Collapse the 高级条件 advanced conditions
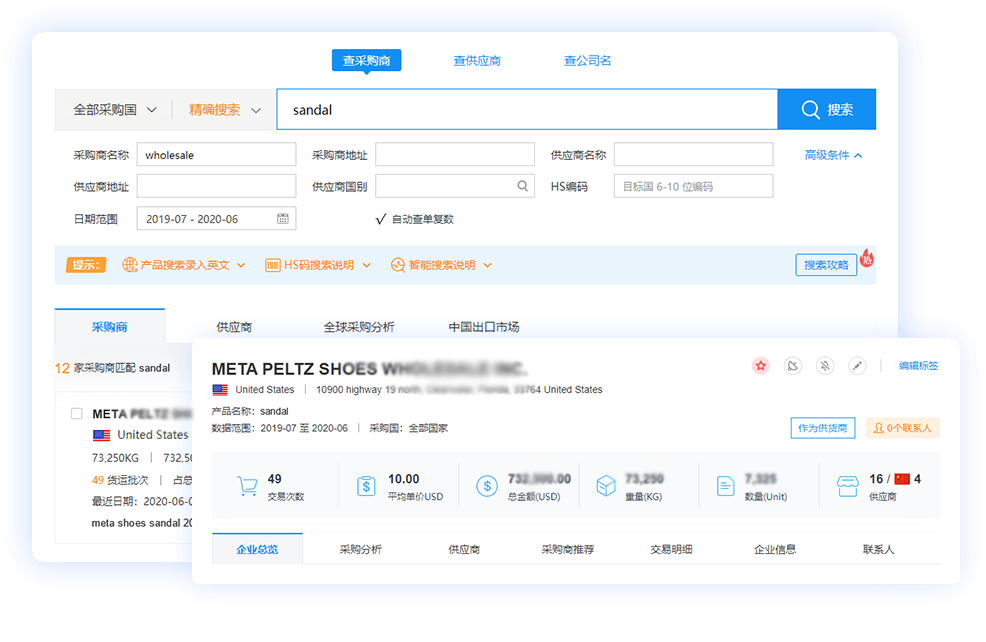Image resolution: width=986 pixels, height=642 pixels. (833, 155)
